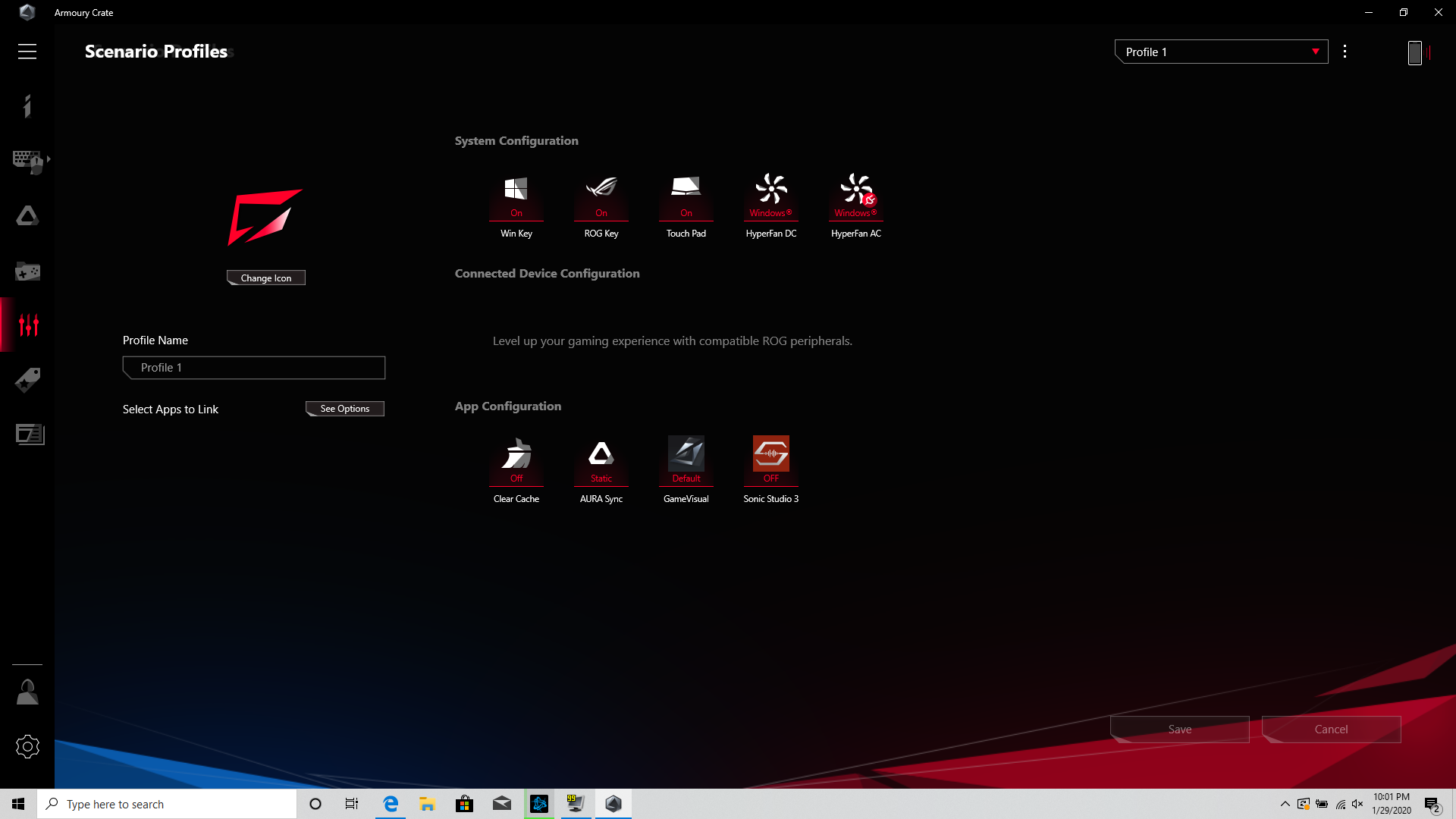This screenshot has width=1456, height=819.
Task: Open File Explorer from taskbar
Action: 428,804
